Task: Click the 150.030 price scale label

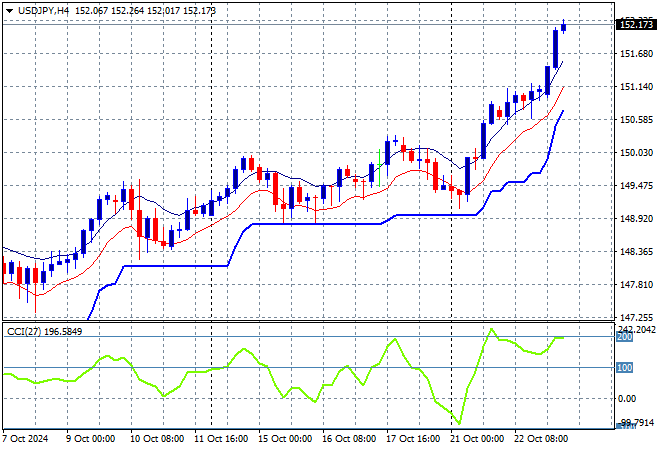Action: pyautogui.click(x=636, y=152)
